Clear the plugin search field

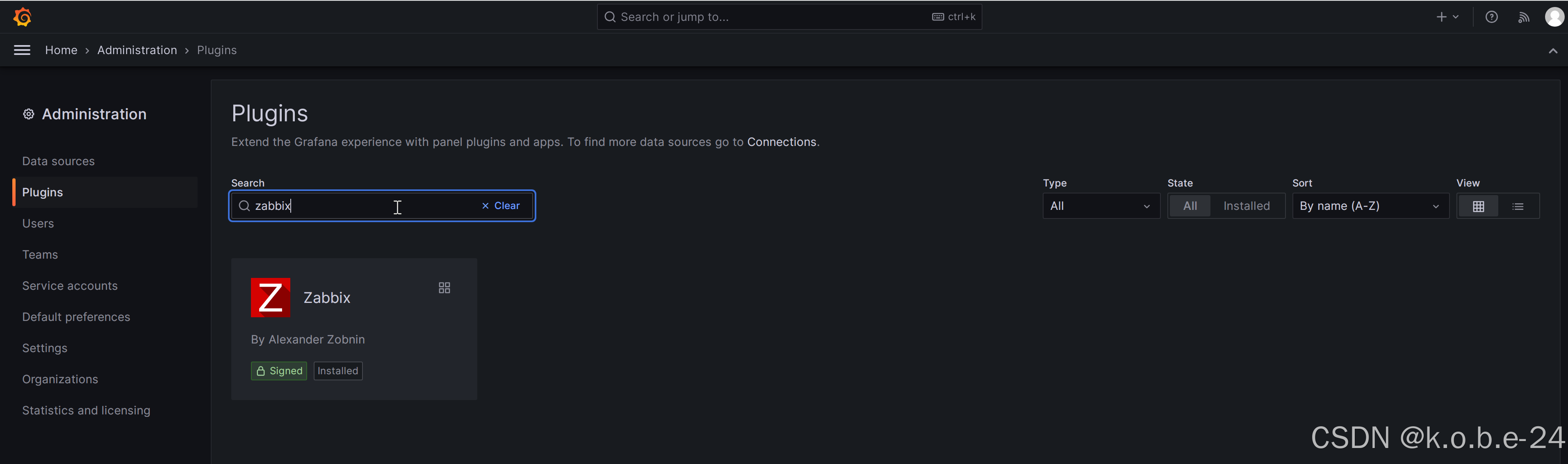tap(501, 205)
